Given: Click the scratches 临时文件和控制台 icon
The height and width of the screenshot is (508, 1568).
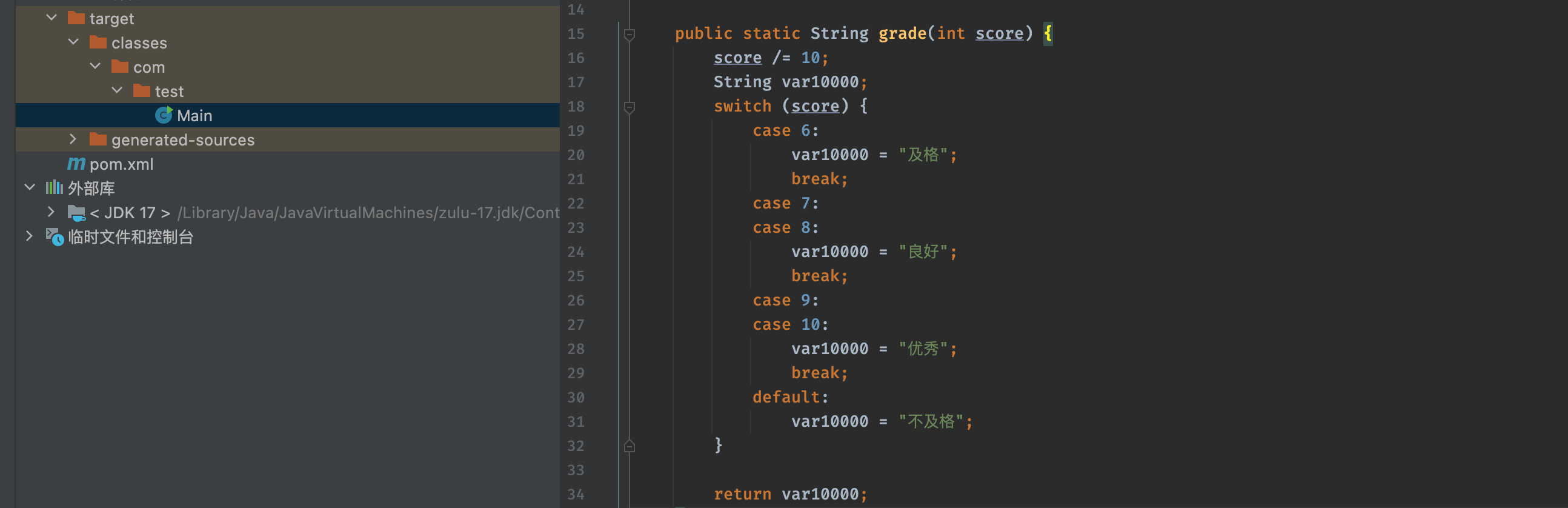Looking at the screenshot, I should click(x=55, y=236).
